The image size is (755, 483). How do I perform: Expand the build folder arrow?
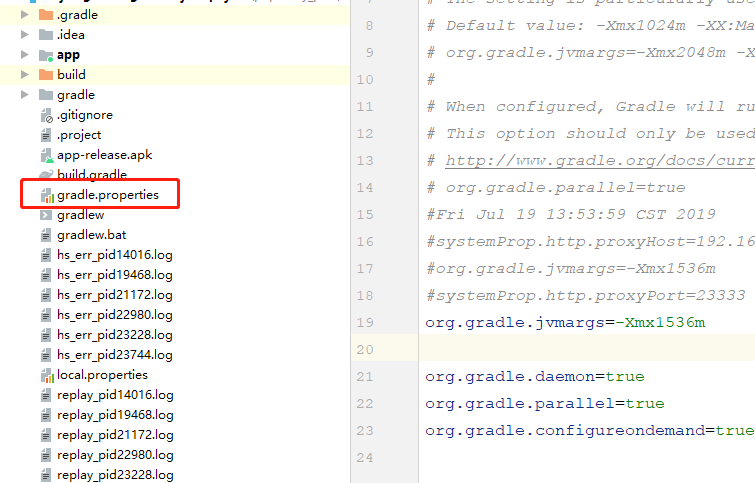coord(25,75)
